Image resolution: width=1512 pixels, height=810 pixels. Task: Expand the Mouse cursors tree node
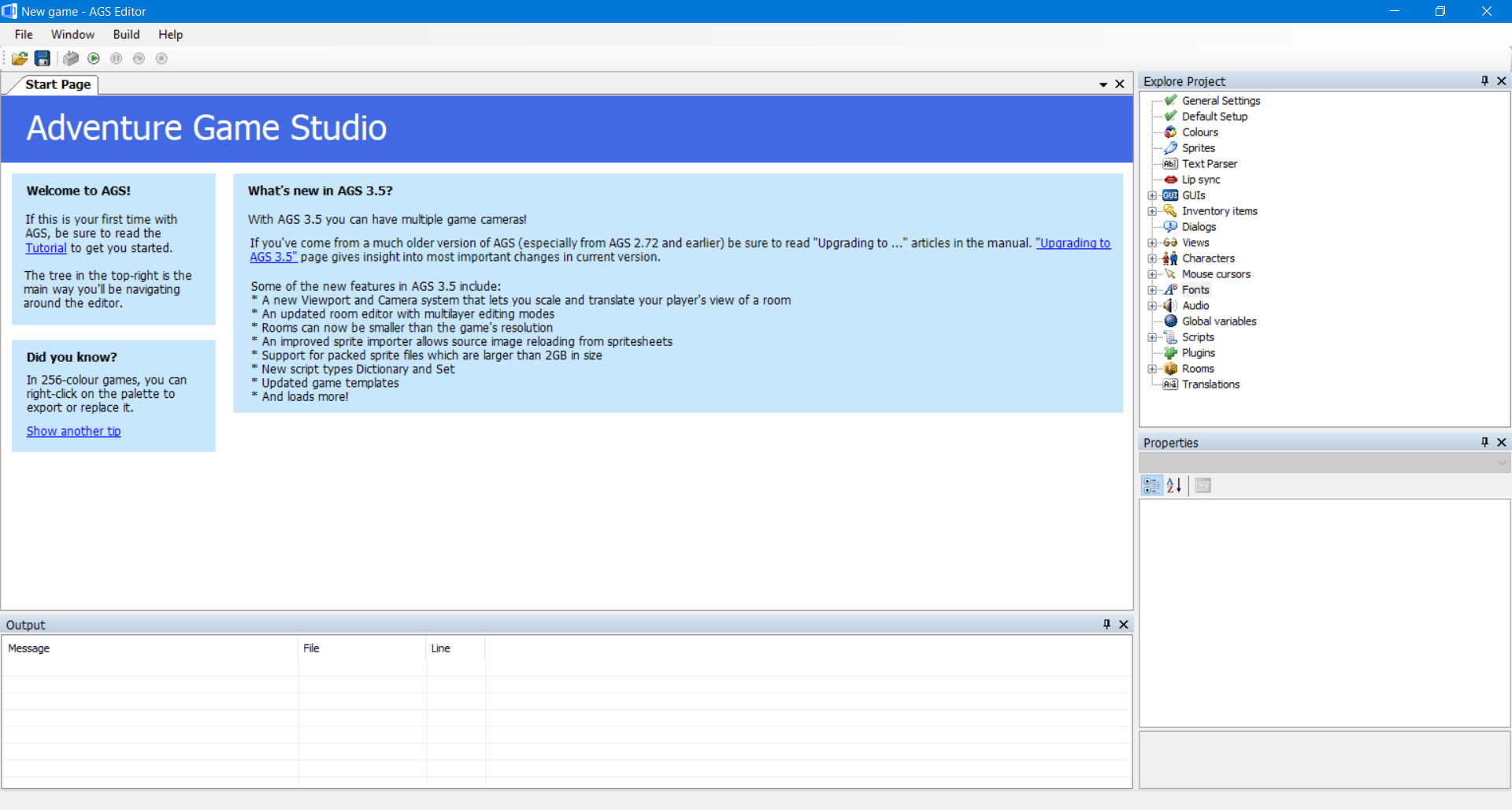1152,274
